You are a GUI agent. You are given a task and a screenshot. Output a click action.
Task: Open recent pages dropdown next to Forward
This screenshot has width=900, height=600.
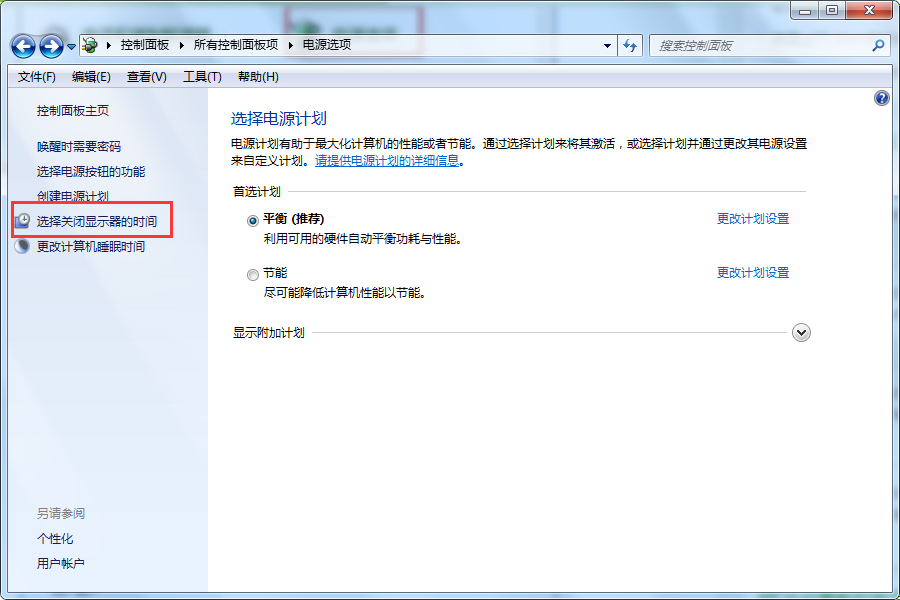coord(72,47)
